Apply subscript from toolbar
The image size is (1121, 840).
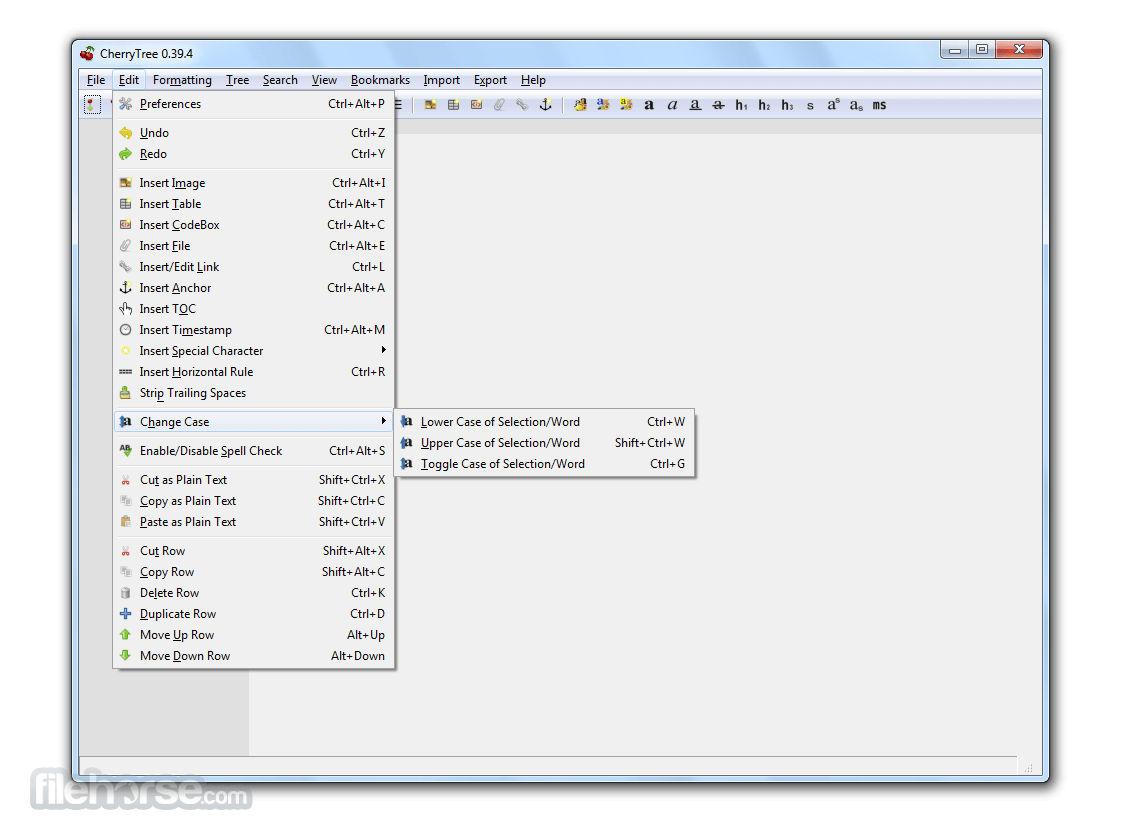coord(856,106)
